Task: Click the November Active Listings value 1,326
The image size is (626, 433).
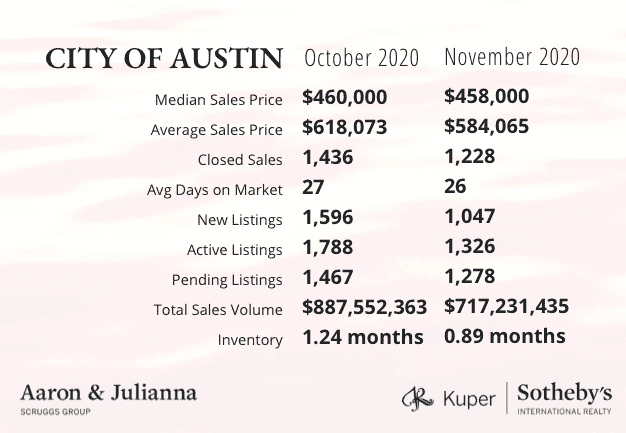Action: coord(469,248)
